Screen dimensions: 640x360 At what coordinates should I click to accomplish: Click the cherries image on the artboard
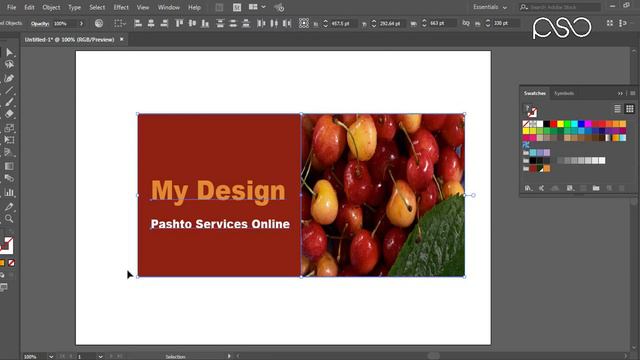383,195
